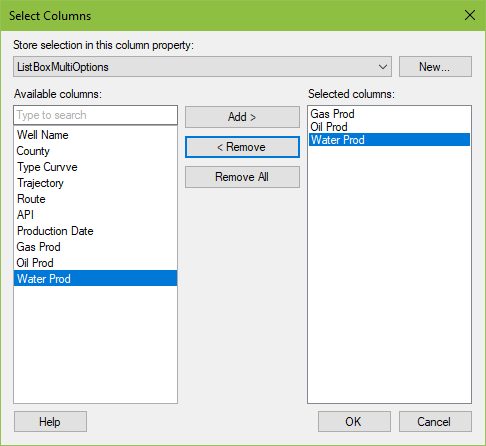Open Help for this dialog
Screen dimensions: 486x446
point(50,422)
